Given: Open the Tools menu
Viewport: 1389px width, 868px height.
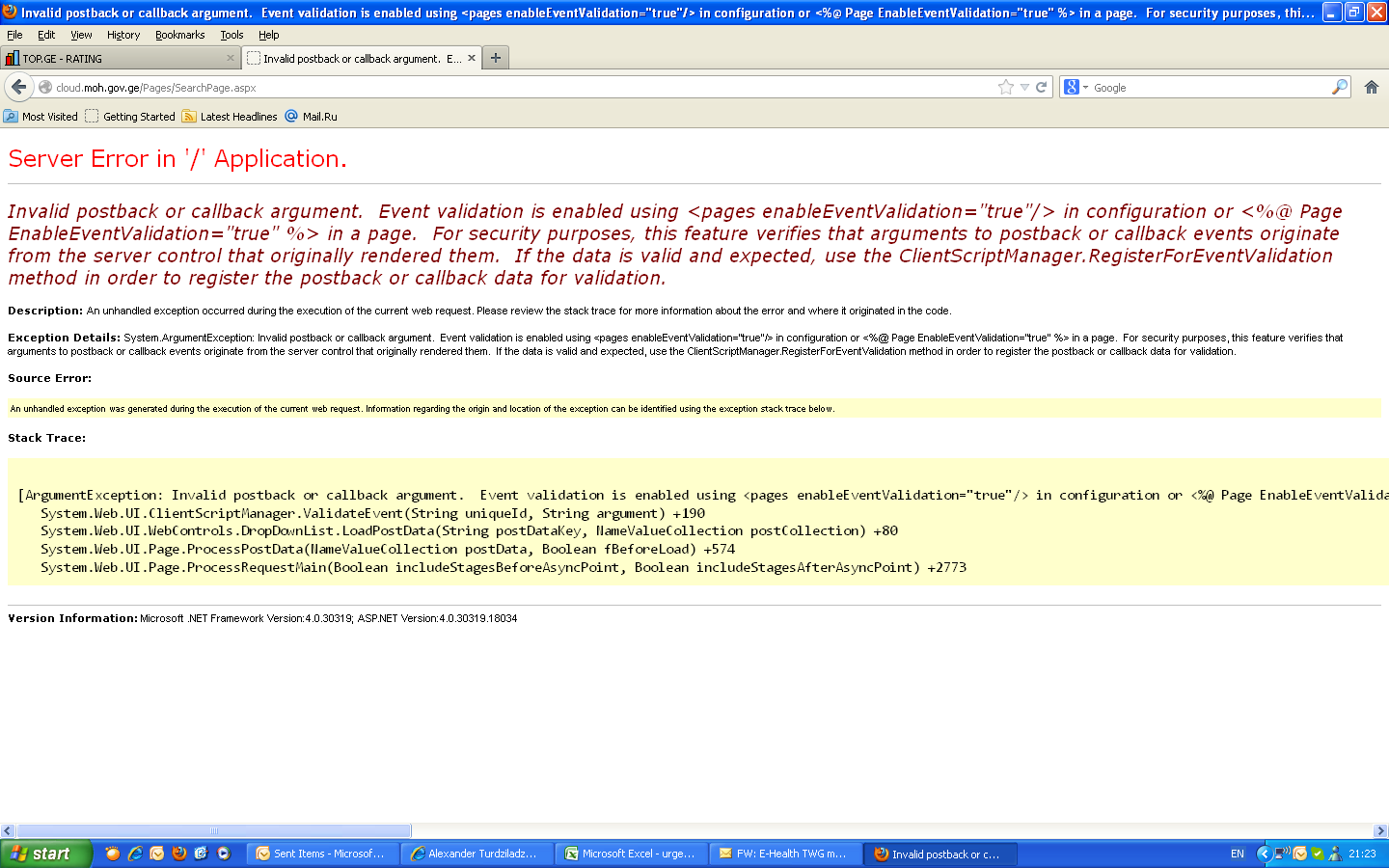Looking at the screenshot, I should 231,35.
